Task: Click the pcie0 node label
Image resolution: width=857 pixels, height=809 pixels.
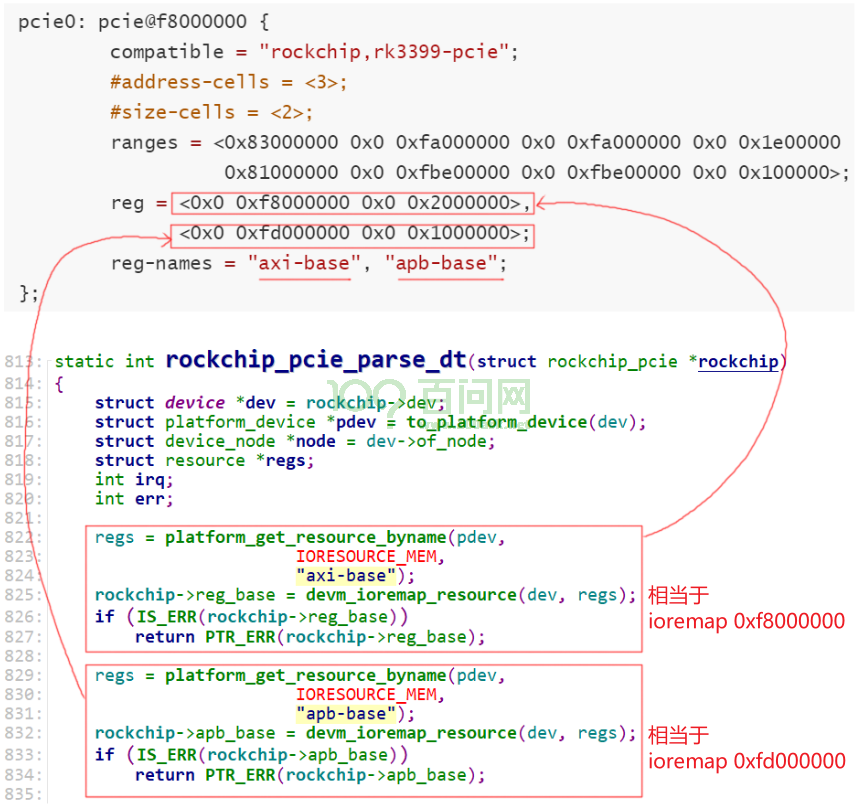Action: click(51, 22)
